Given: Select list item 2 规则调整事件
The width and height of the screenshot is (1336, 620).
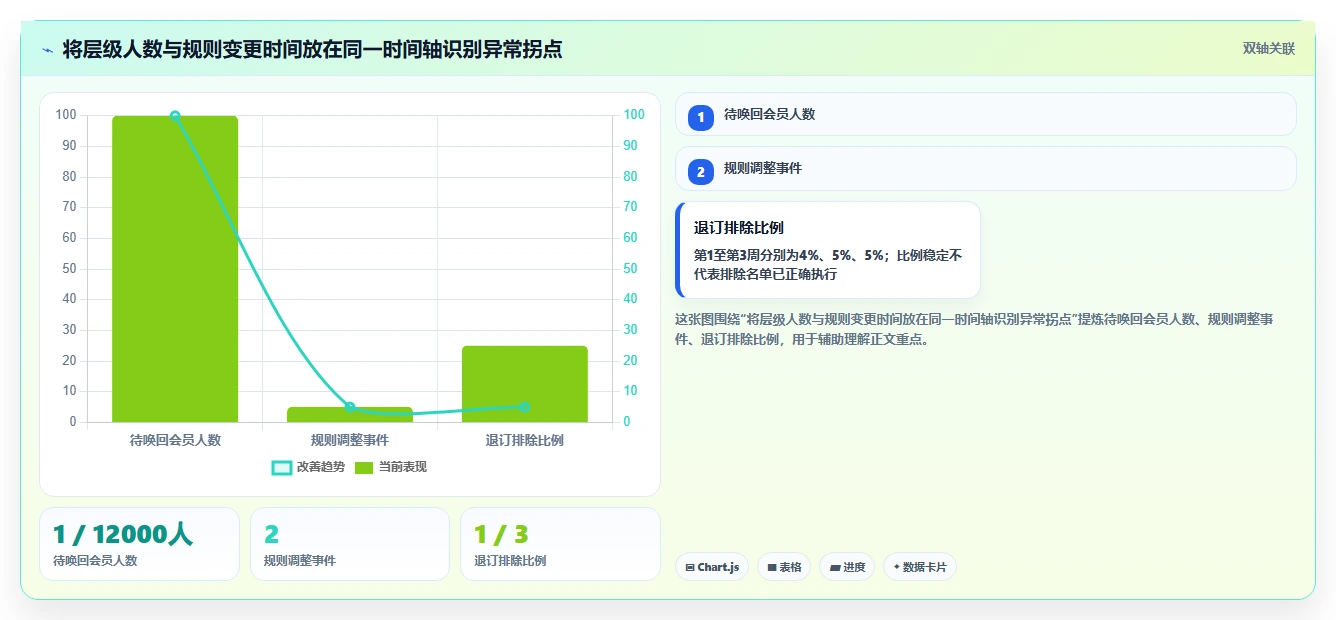Looking at the screenshot, I should click(986, 168).
